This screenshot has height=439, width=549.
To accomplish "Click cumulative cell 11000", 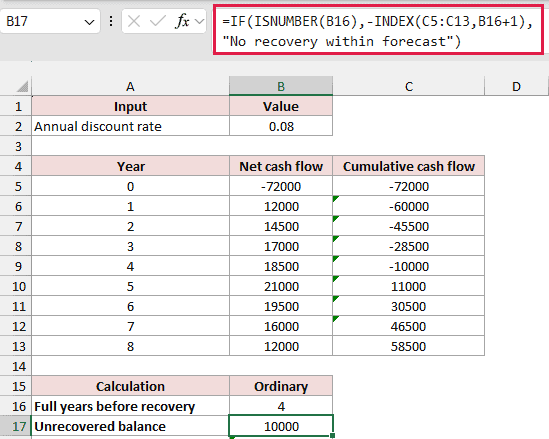I will pos(409,286).
